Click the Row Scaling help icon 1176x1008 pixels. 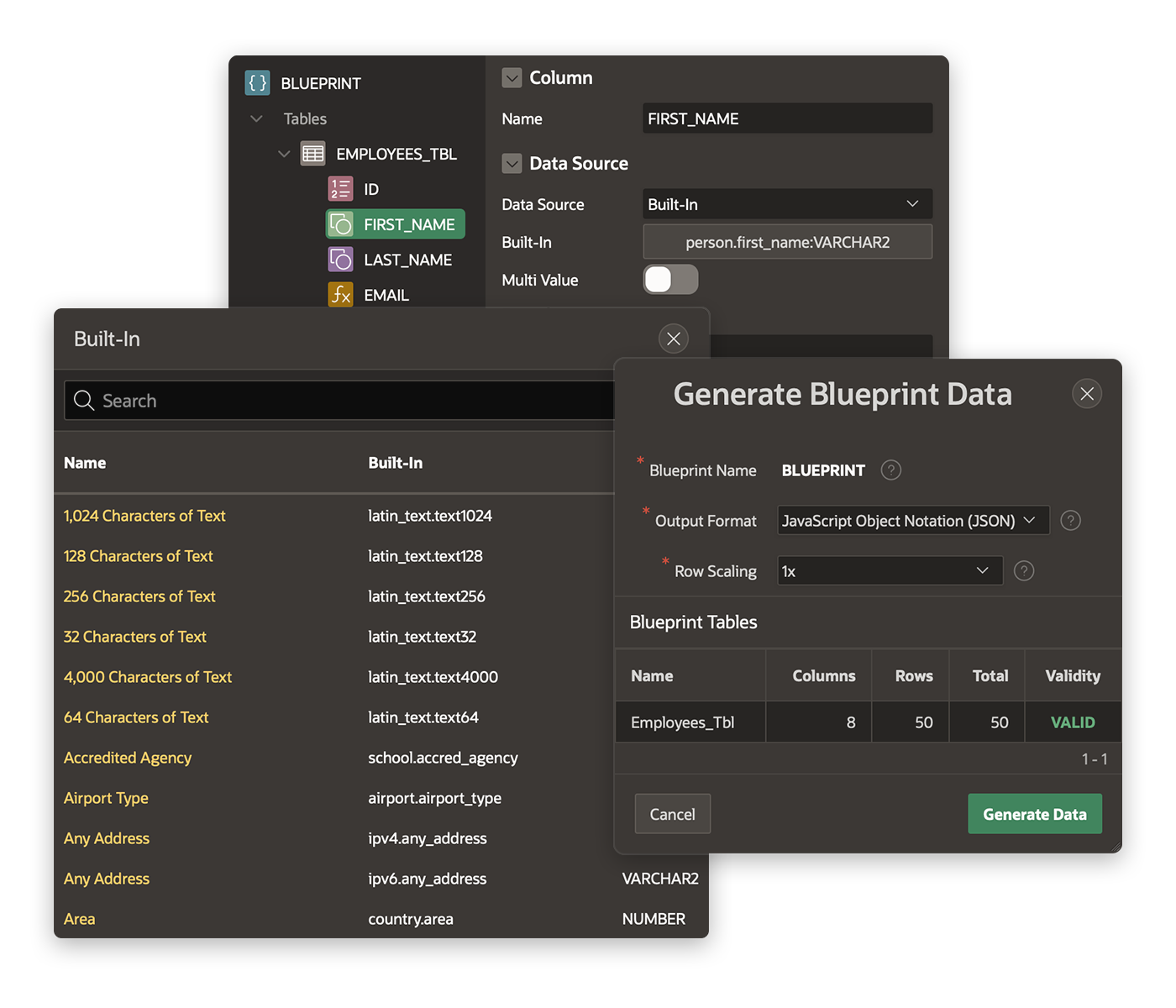point(1023,570)
